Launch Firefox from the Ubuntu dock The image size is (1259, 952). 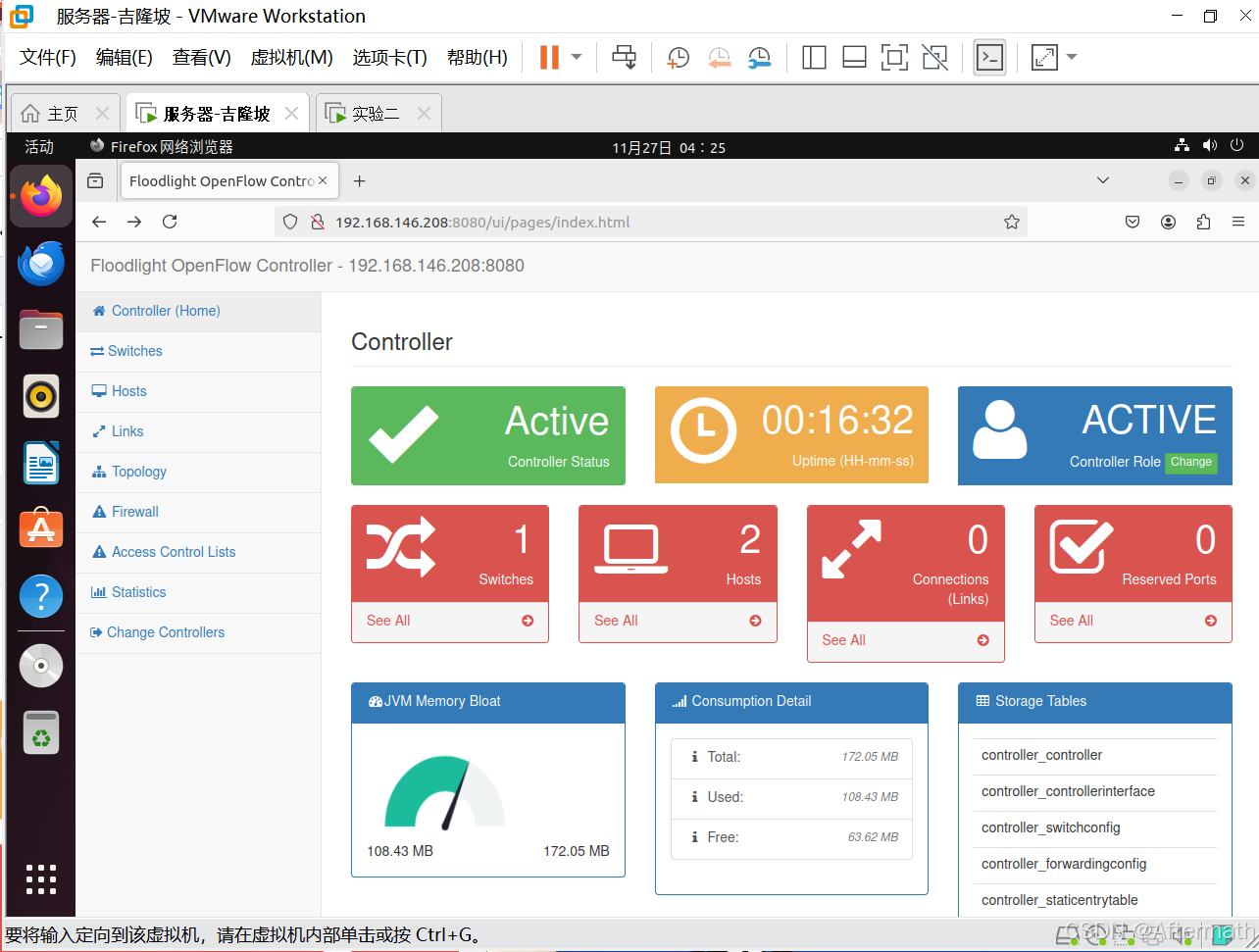41,196
